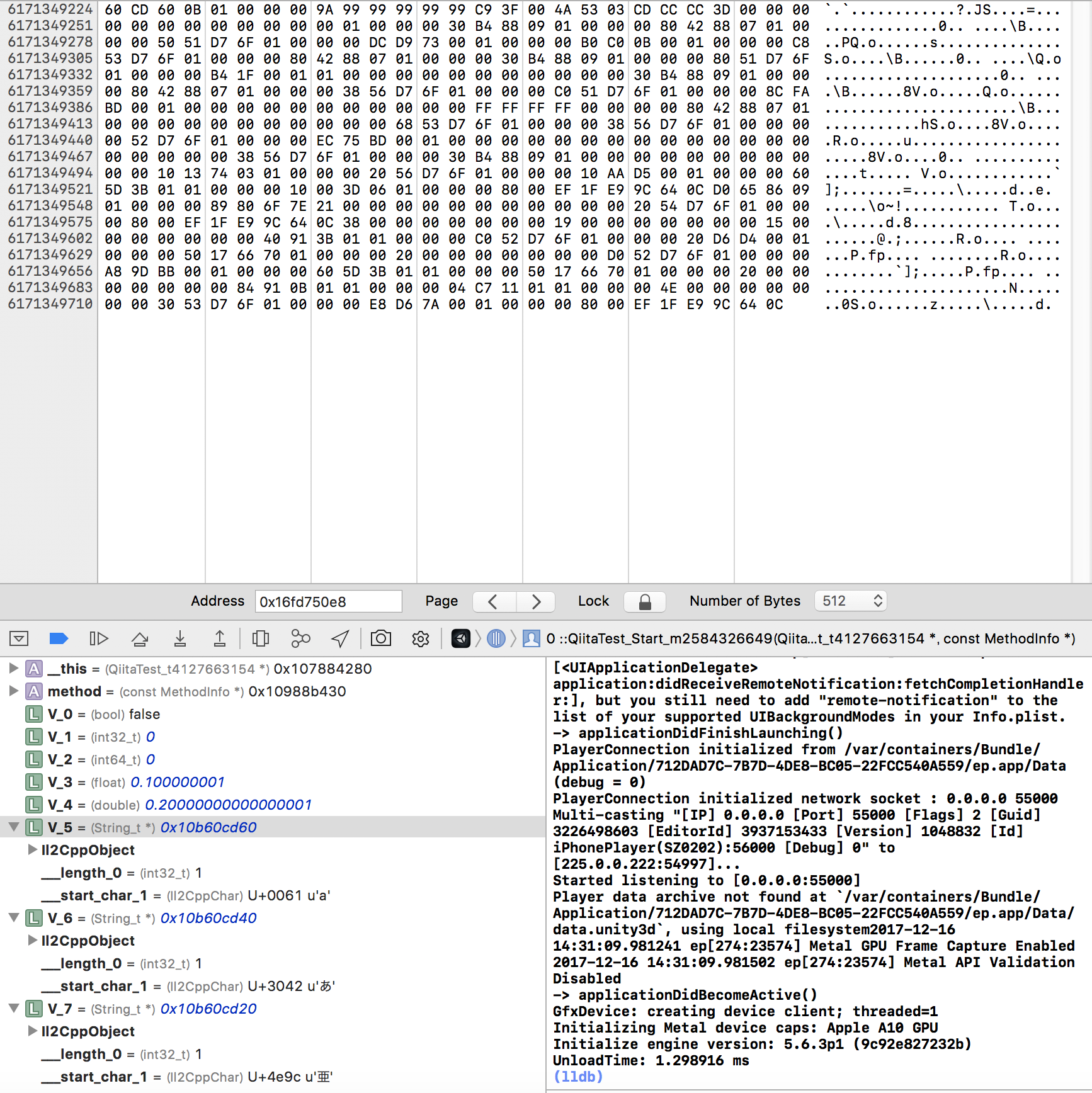Click the L local icon of V_6
Viewport: 1092px width, 1093px height.
click(34, 918)
